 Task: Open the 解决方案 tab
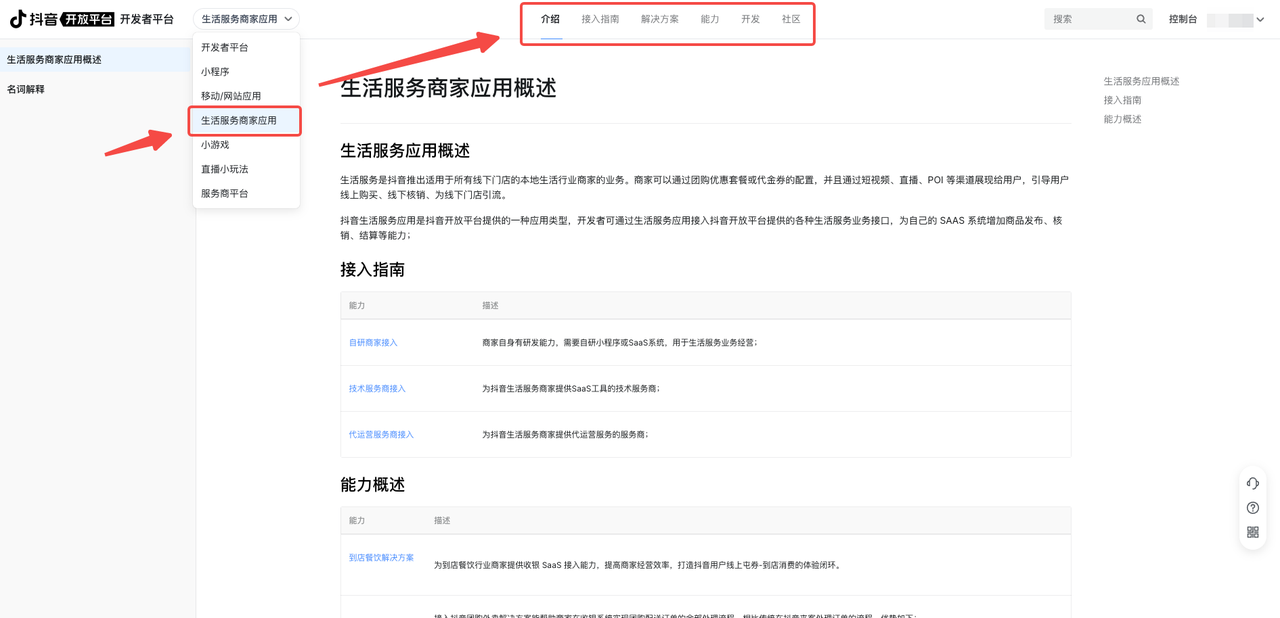pos(660,19)
